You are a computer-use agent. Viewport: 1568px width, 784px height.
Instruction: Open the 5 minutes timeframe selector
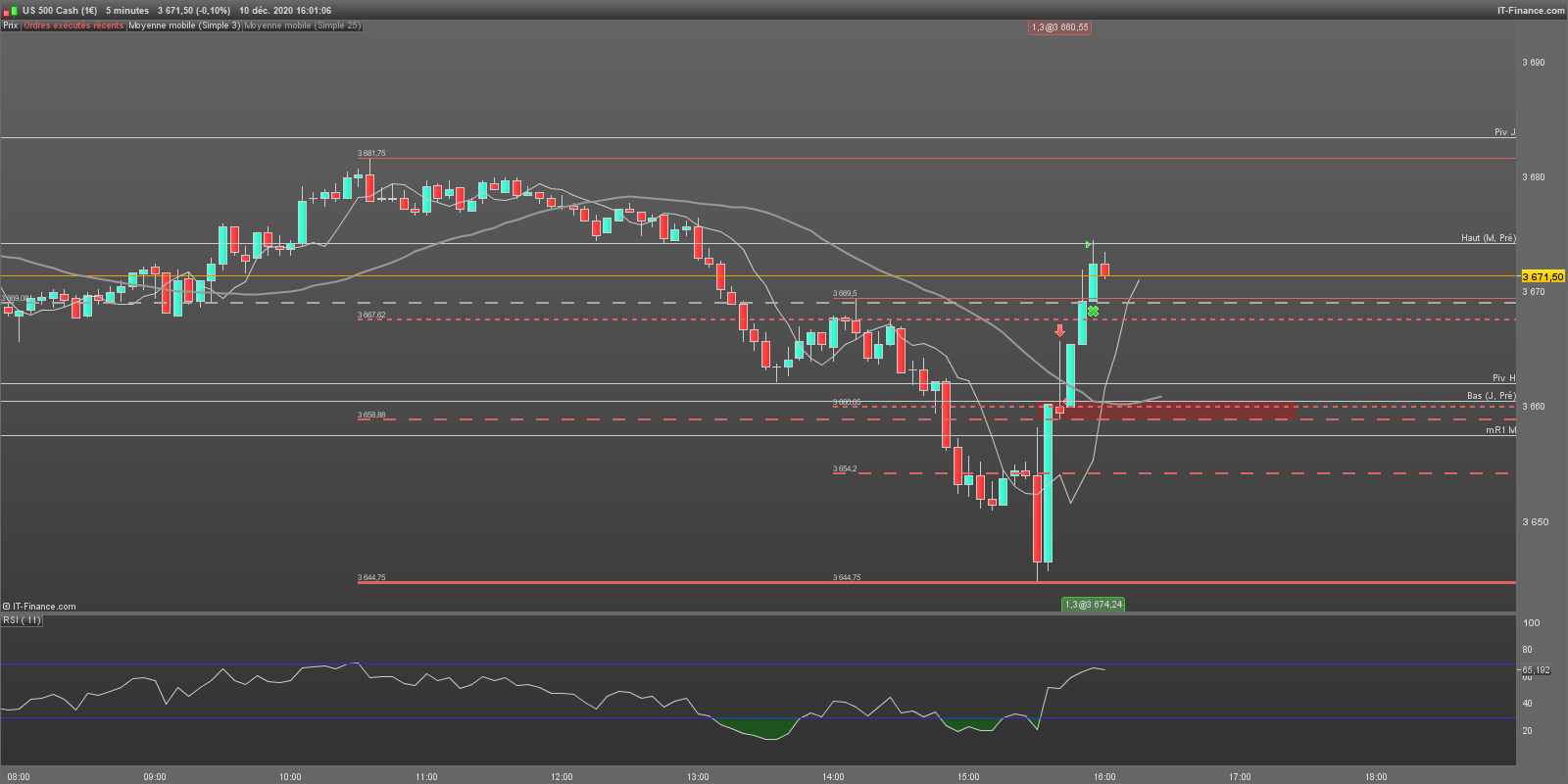pyautogui.click(x=127, y=11)
